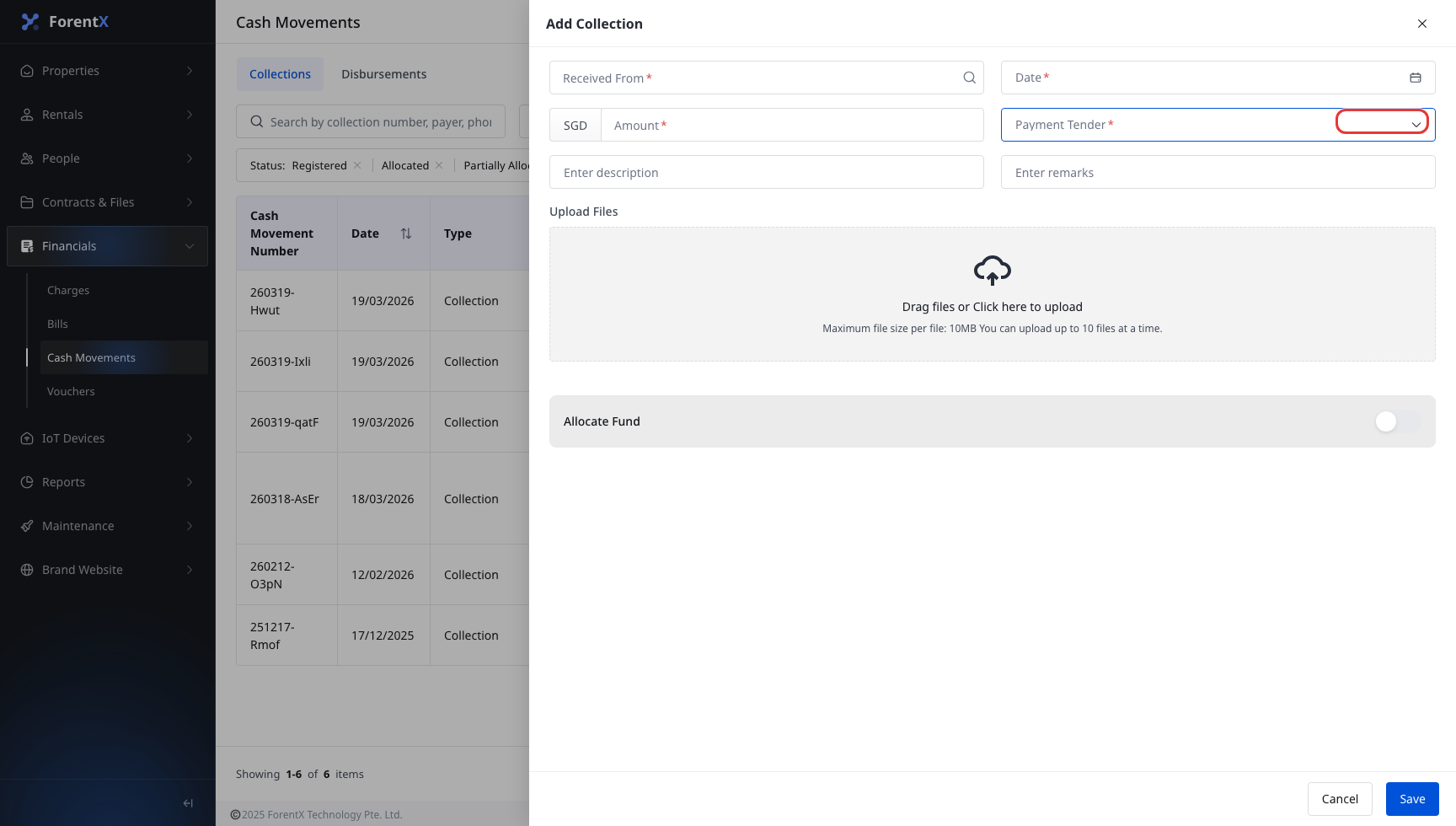The image size is (1456, 826).
Task: Click the Save button
Action: coord(1412,799)
